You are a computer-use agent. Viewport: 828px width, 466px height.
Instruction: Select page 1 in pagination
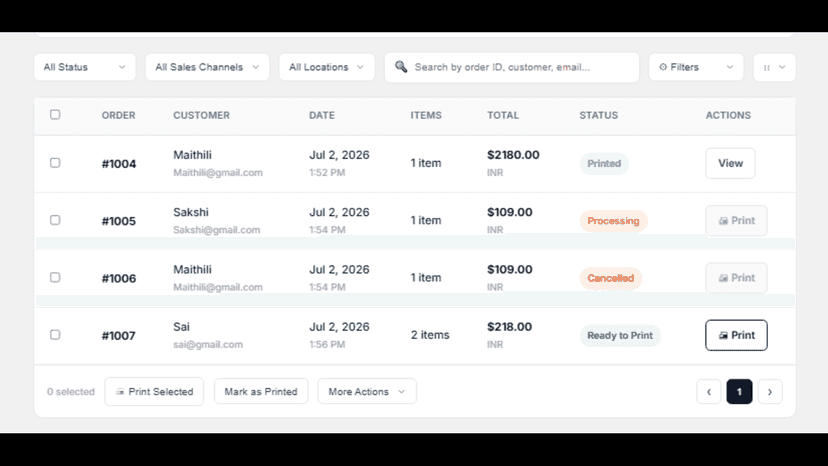tap(739, 392)
